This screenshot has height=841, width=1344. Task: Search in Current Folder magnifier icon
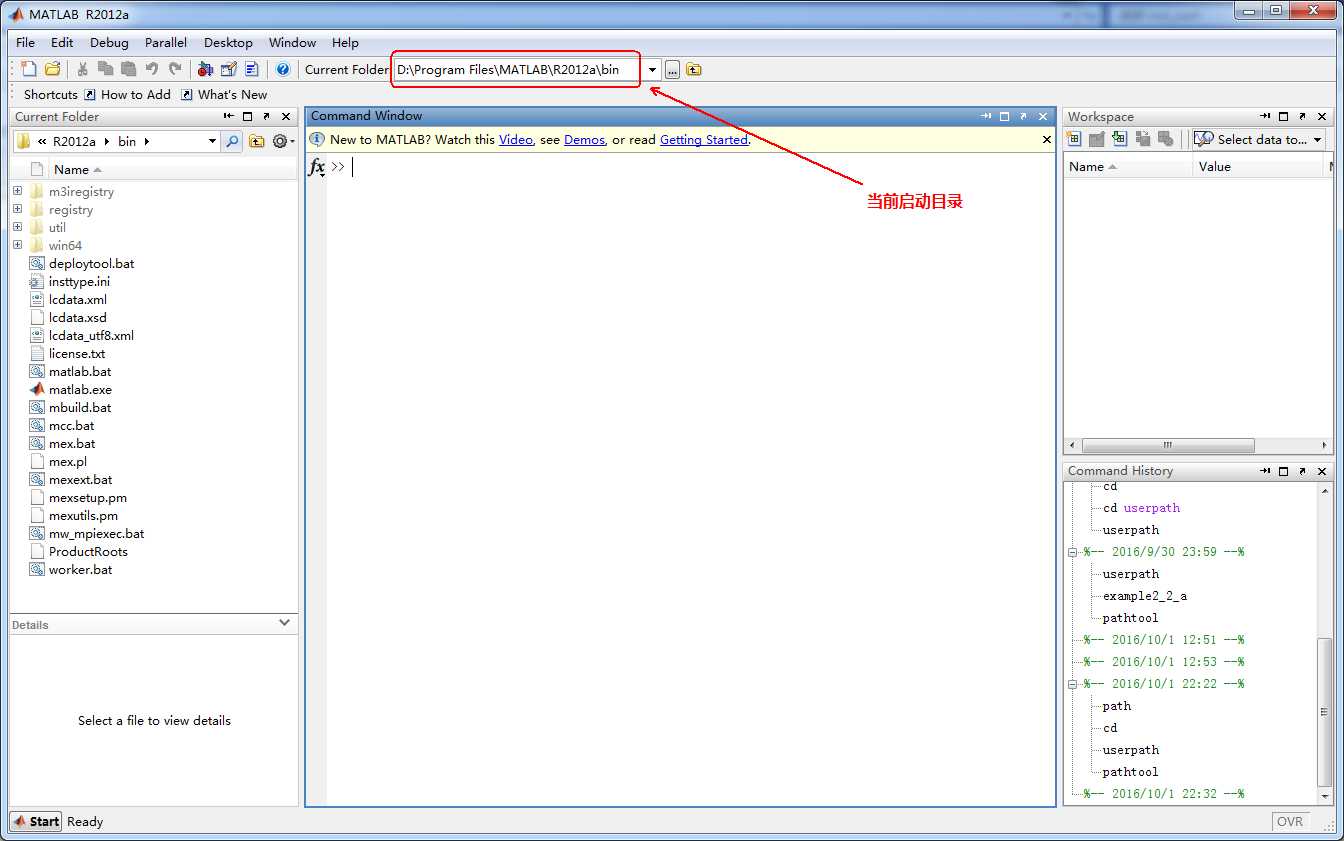(x=232, y=141)
